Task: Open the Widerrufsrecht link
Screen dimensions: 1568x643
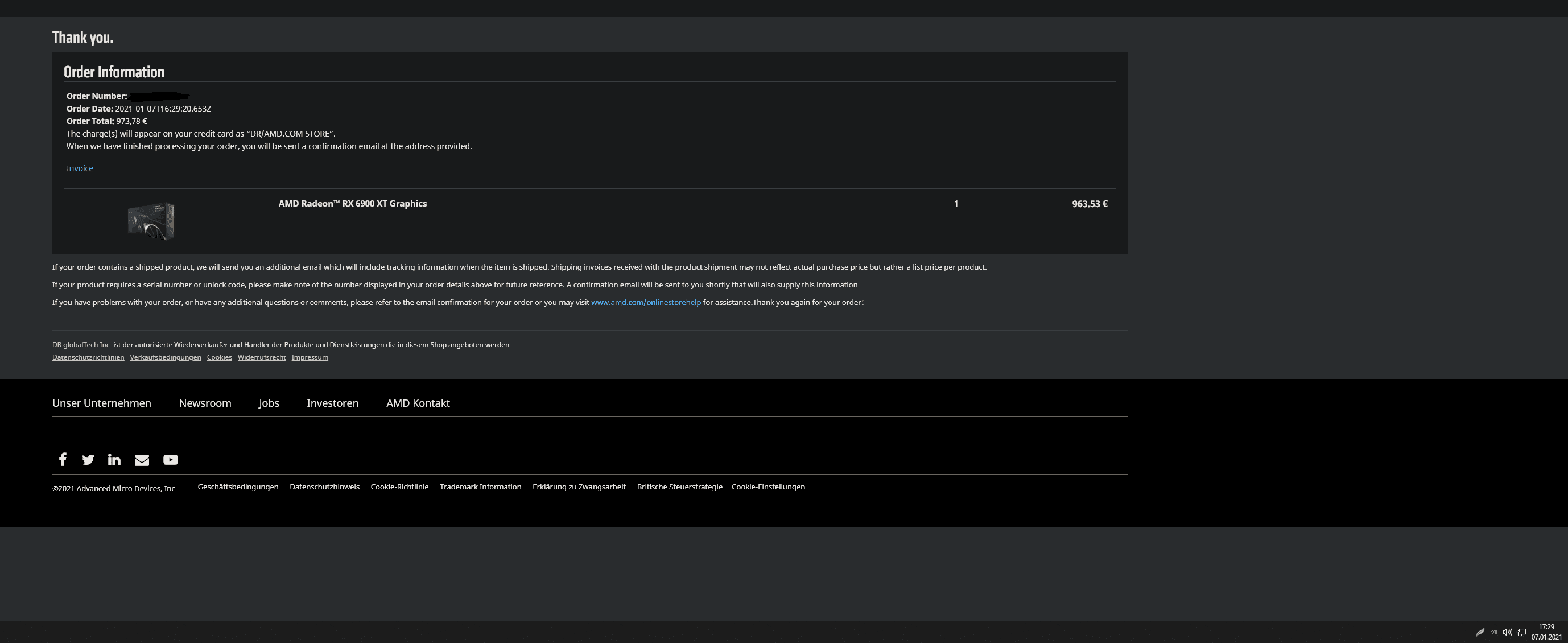Action: [262, 357]
